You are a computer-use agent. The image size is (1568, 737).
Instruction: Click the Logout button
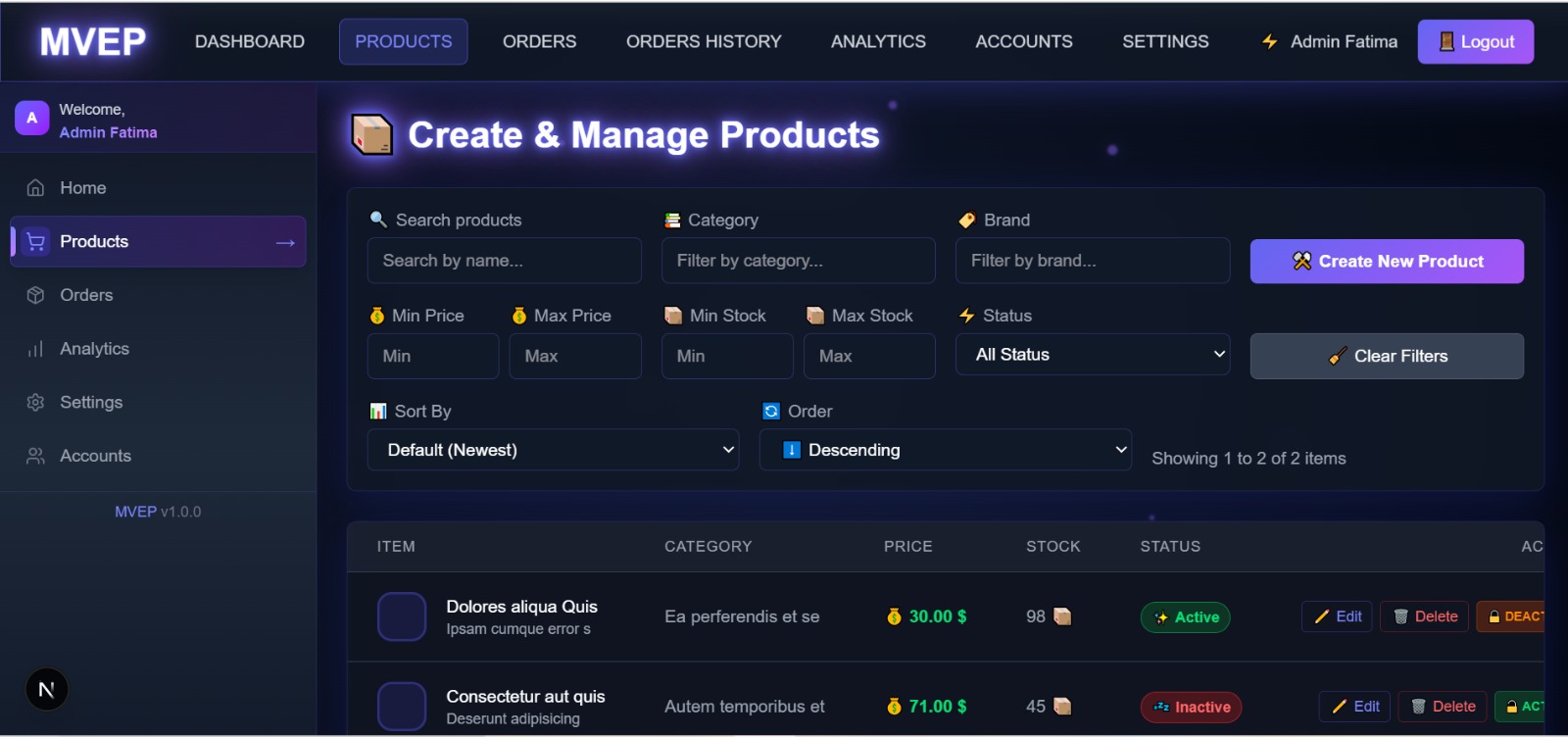(x=1475, y=41)
